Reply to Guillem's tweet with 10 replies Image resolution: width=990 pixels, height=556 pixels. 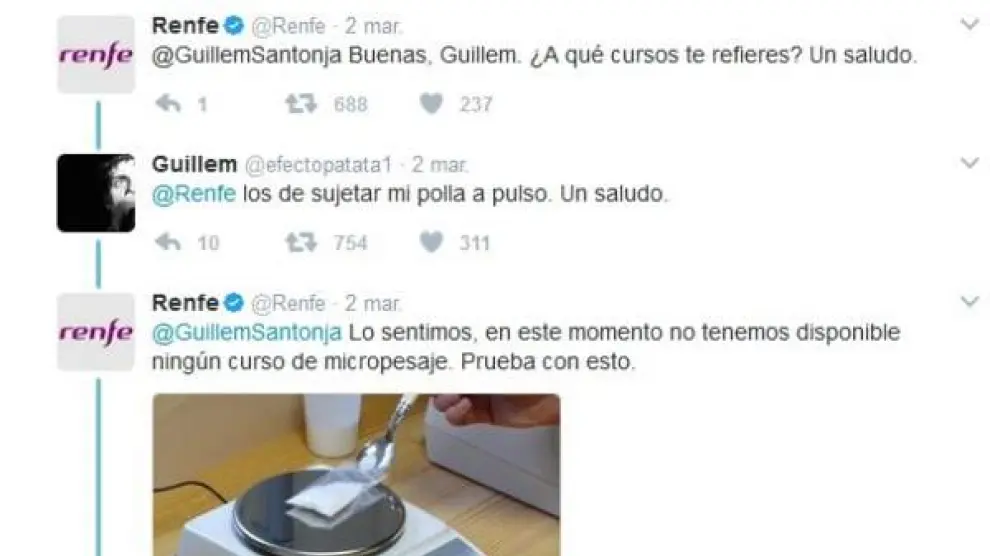coord(169,242)
